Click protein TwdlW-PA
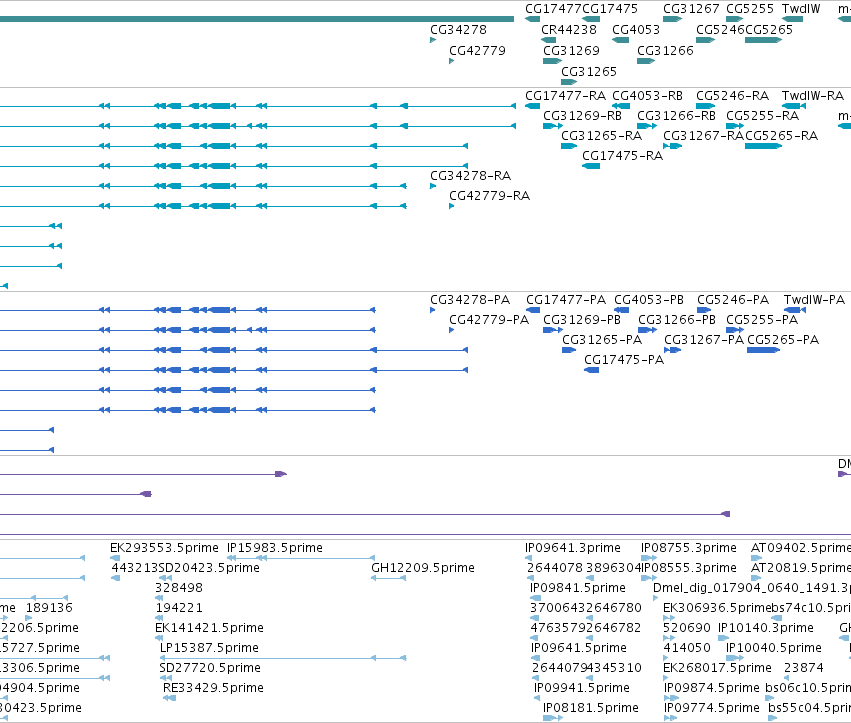851x723 pixels. (x=815, y=300)
